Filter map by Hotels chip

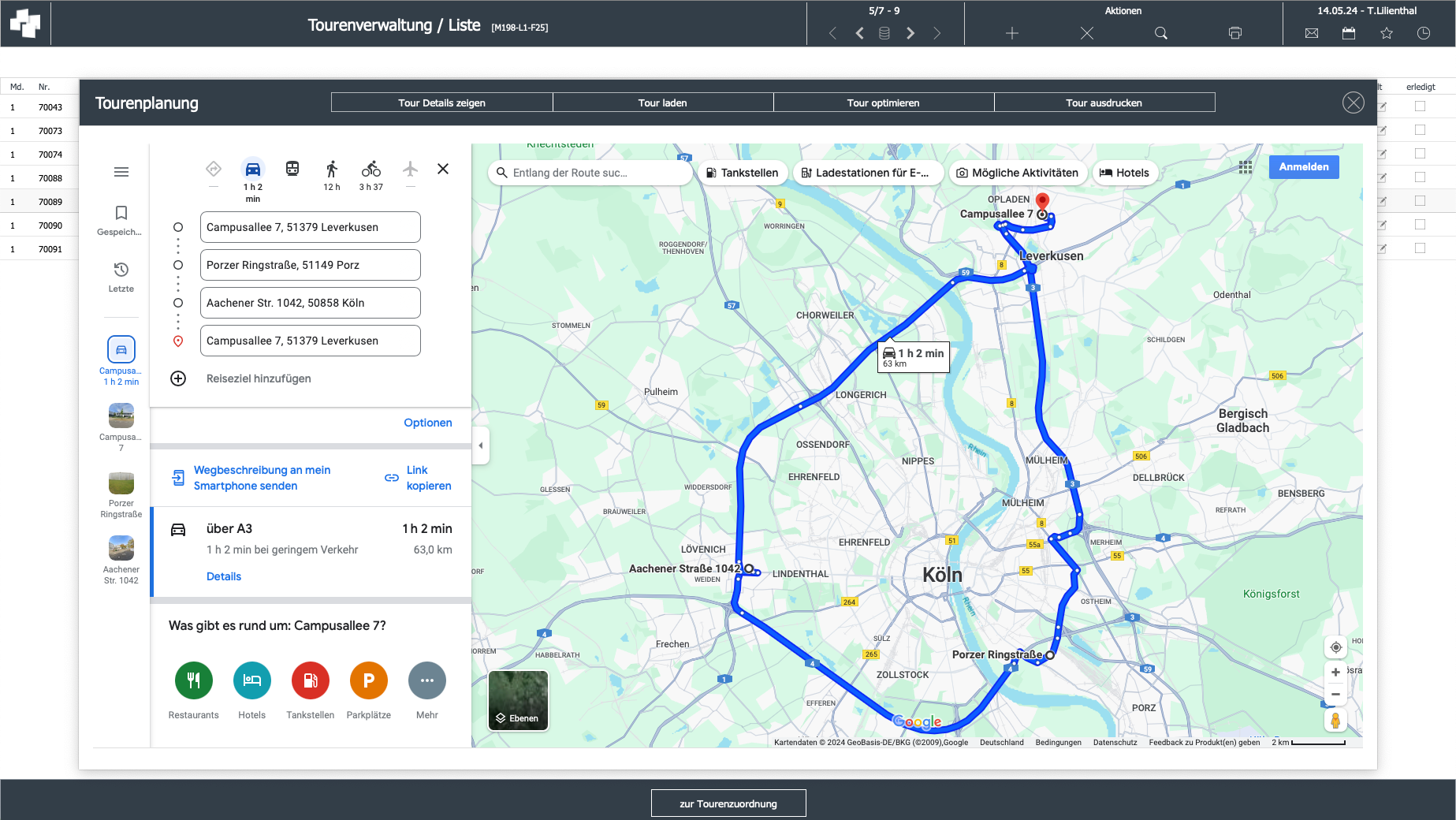point(1125,173)
